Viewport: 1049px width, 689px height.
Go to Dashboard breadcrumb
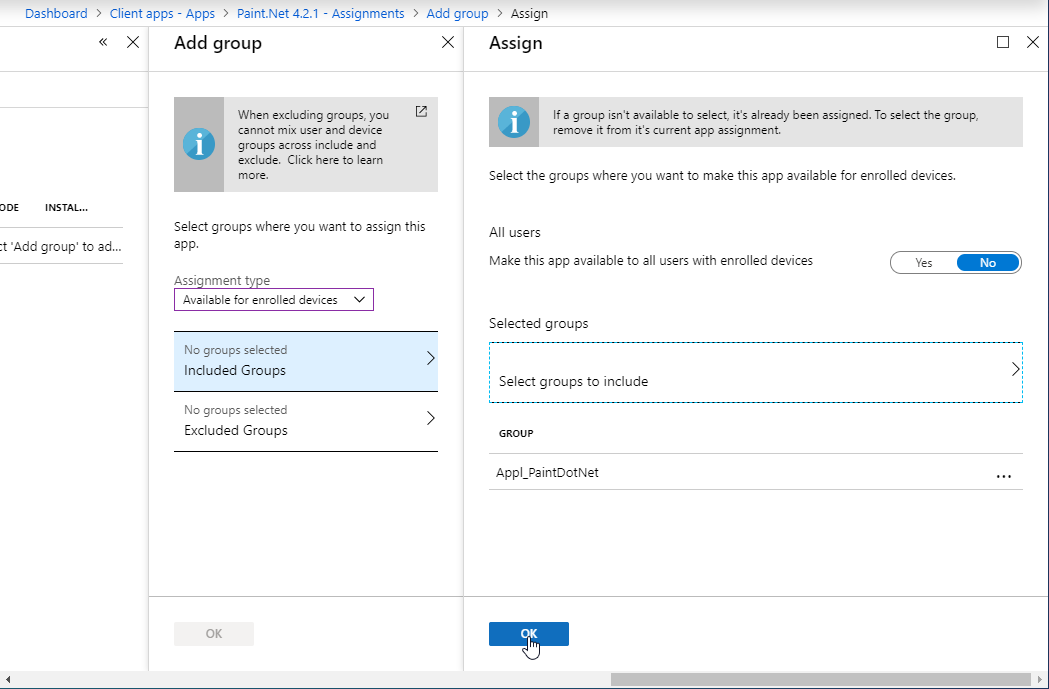click(56, 13)
